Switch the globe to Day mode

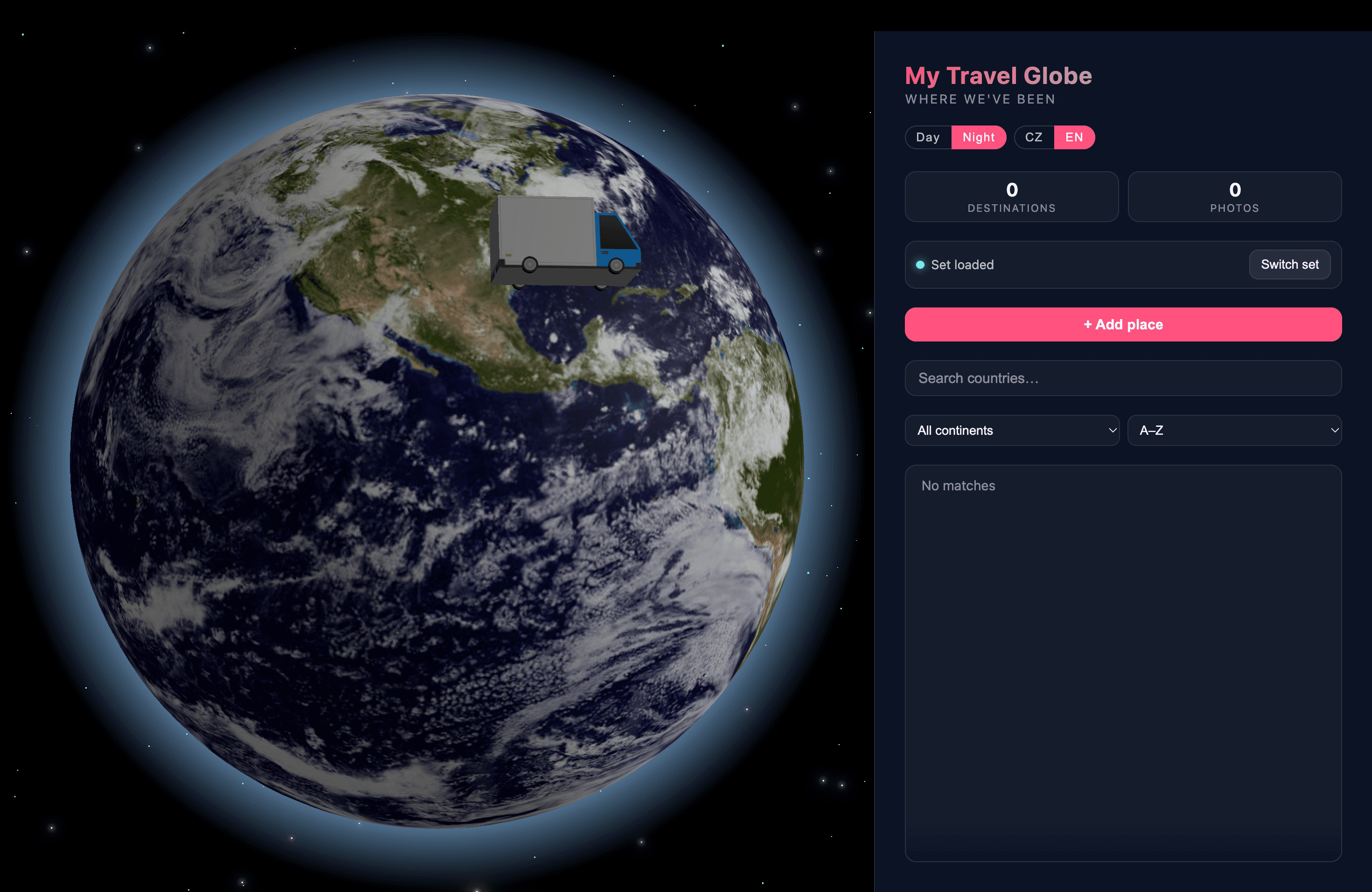[928, 137]
